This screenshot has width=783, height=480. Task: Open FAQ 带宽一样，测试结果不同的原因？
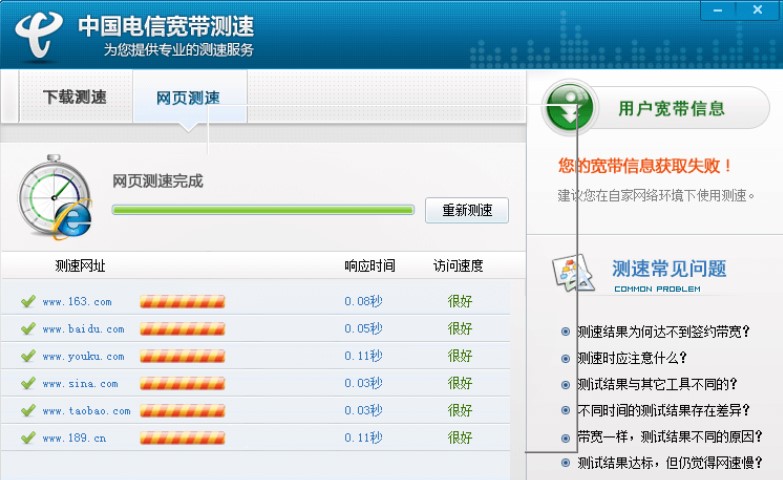pyautogui.click(x=670, y=437)
